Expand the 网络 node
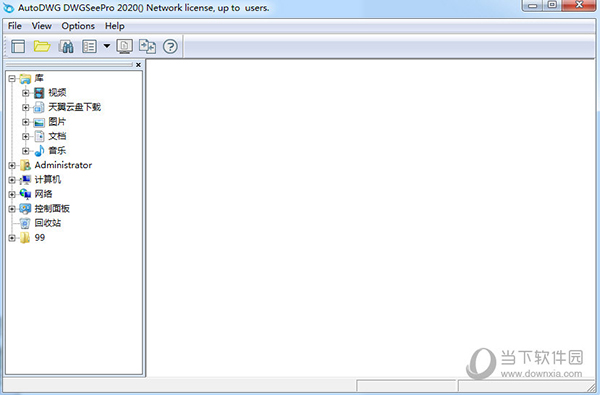 12,195
